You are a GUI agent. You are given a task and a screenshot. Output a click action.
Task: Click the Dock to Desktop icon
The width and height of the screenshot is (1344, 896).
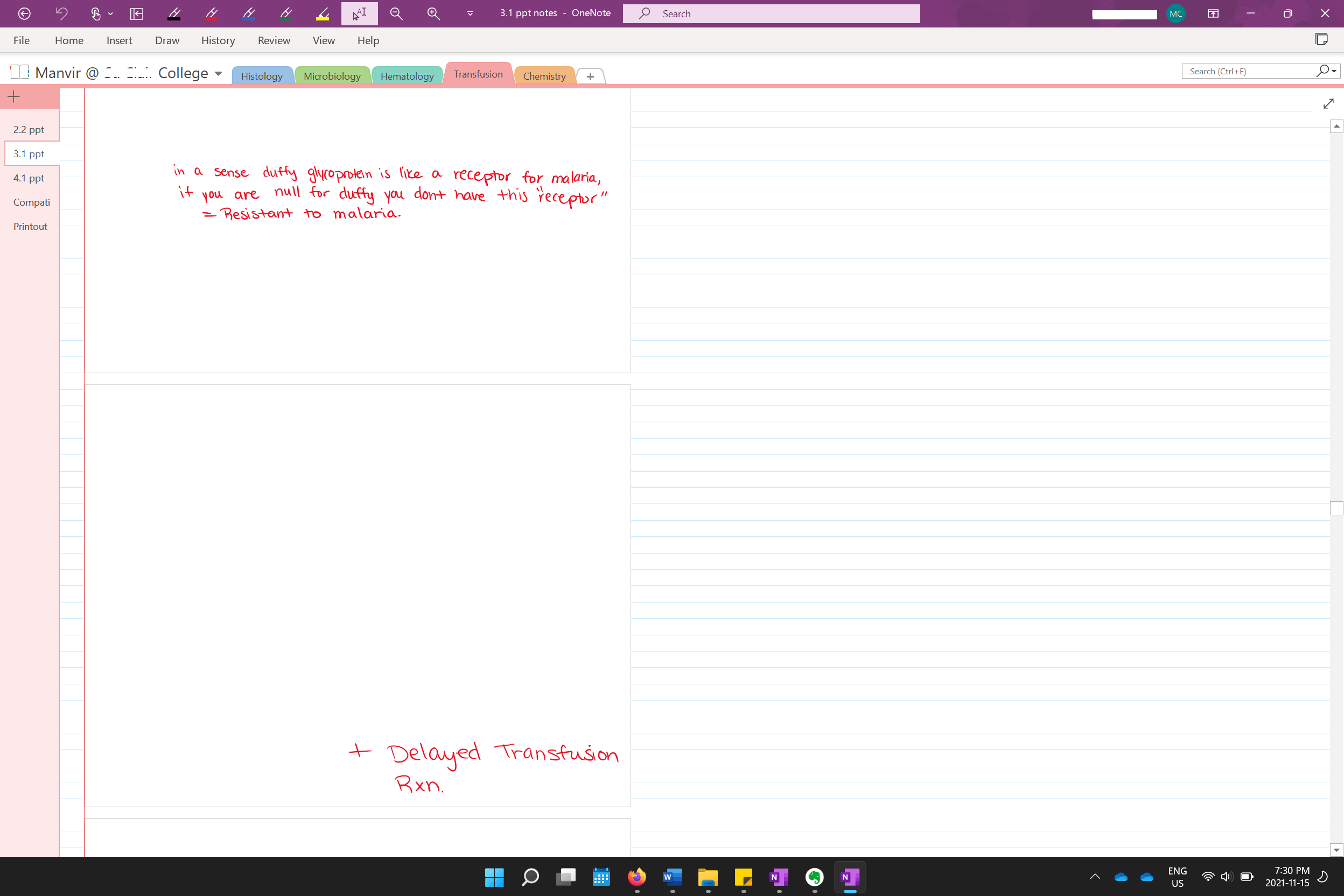click(137, 13)
